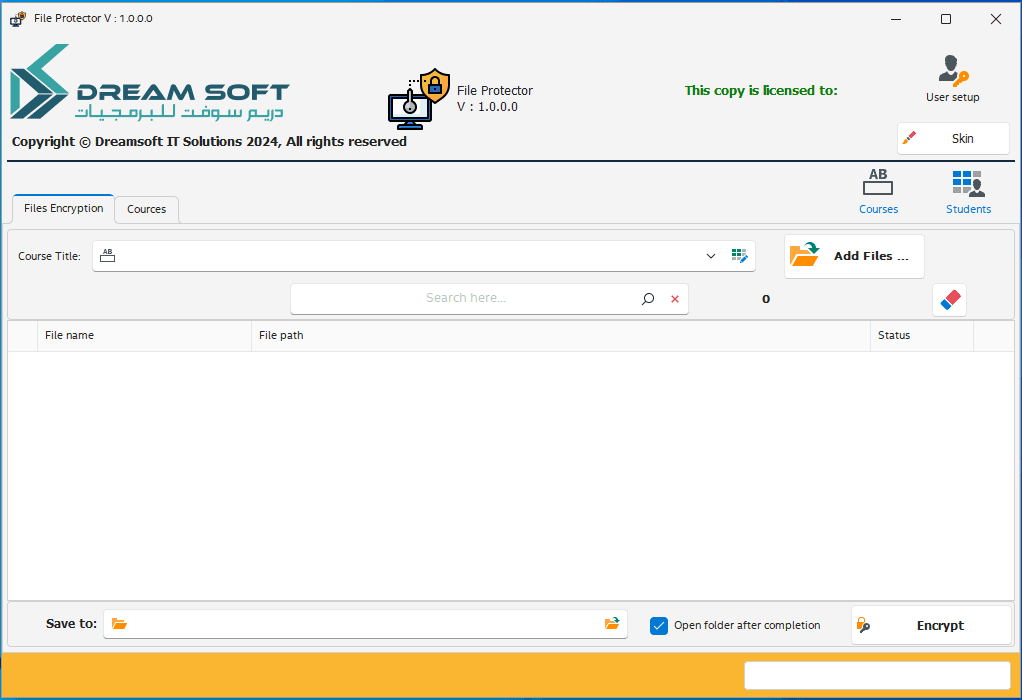Viewport: 1022px width, 700px height.
Task: Click the edit courses grid icon
Action: coord(739,256)
